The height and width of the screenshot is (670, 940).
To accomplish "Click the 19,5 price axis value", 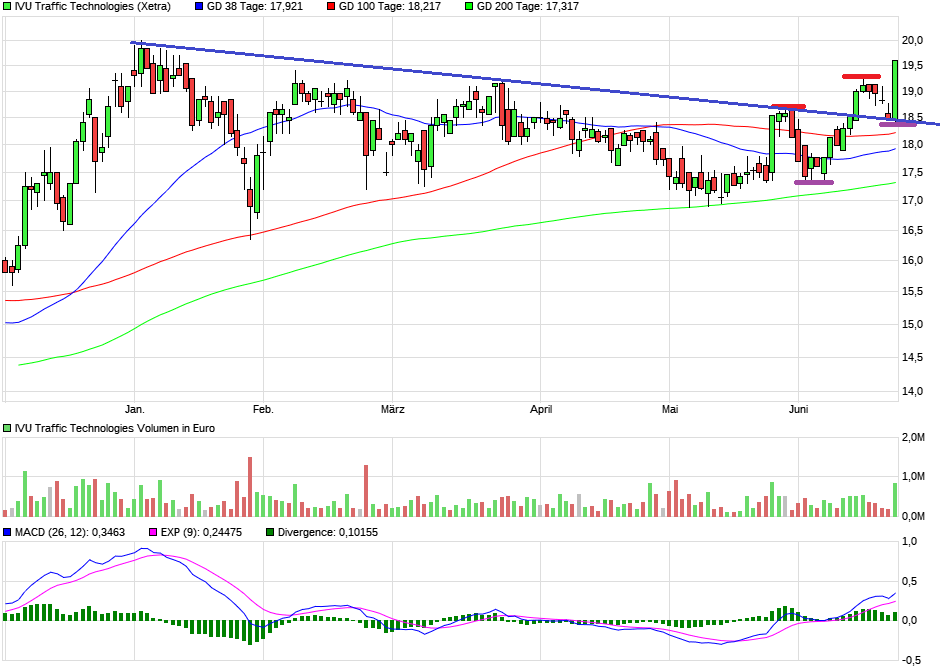I will (x=912, y=65).
